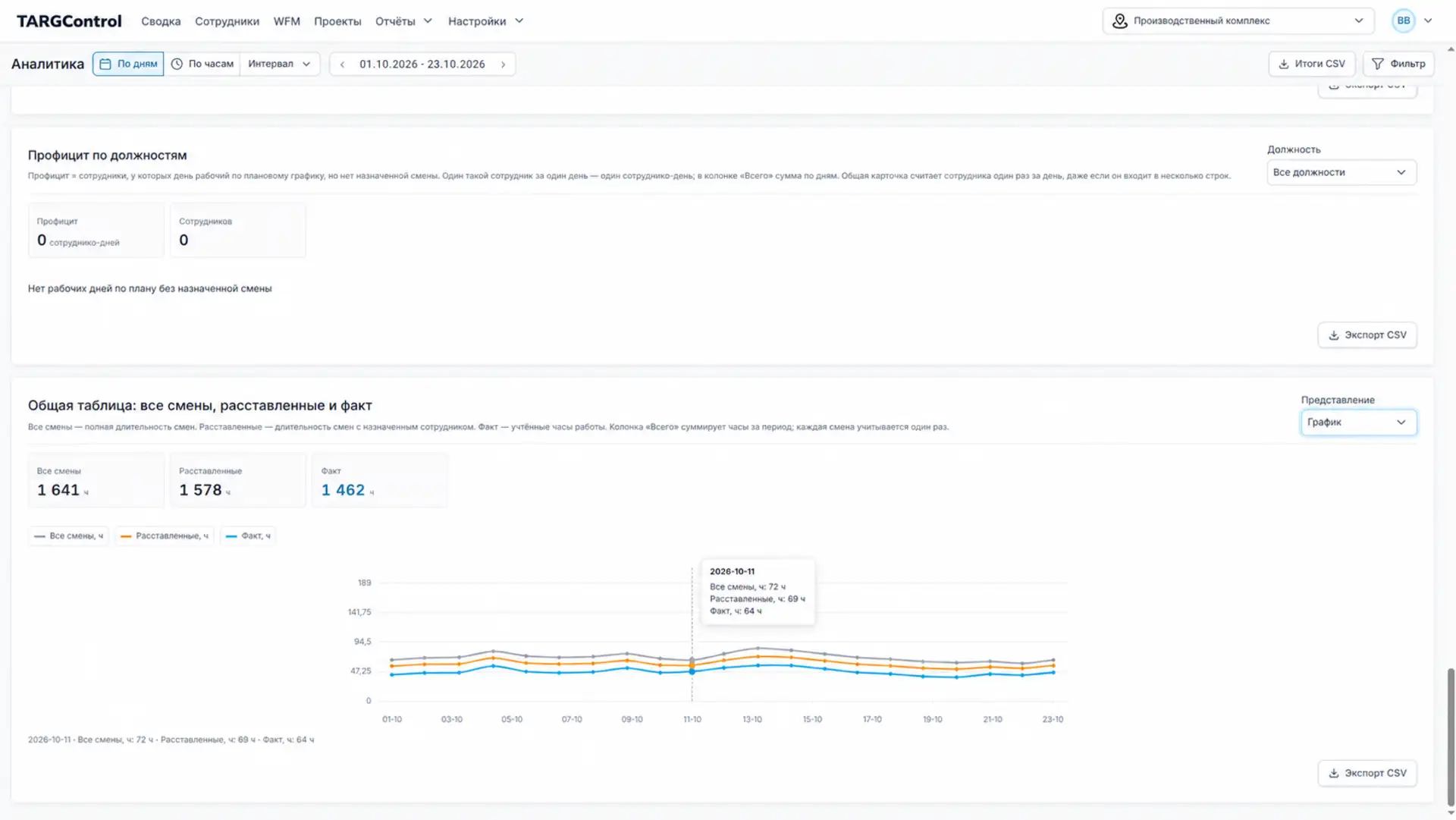Viewport: 1456px width, 820px height.
Task: Open the Производственный комплекс location selector
Action: [x=1238, y=21]
